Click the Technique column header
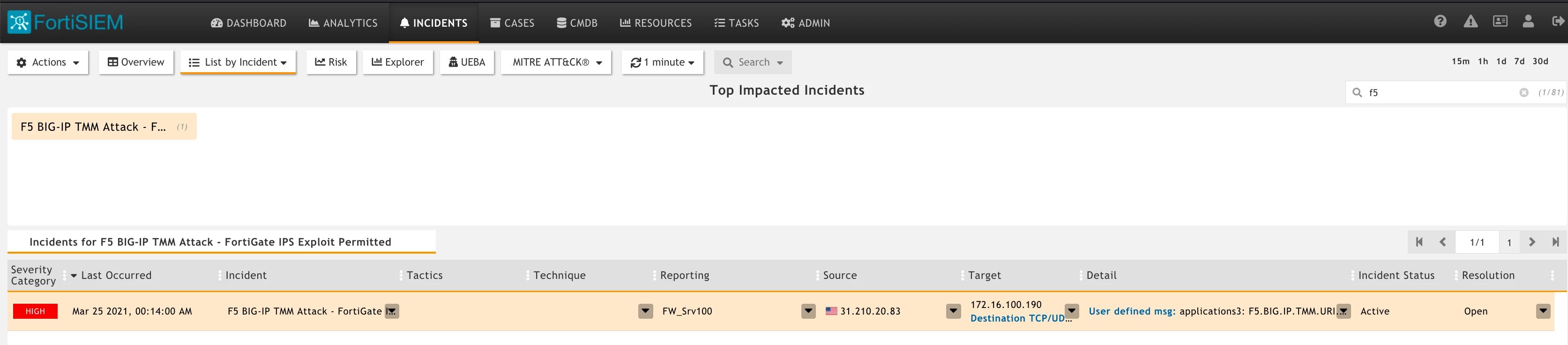 [x=560, y=276]
